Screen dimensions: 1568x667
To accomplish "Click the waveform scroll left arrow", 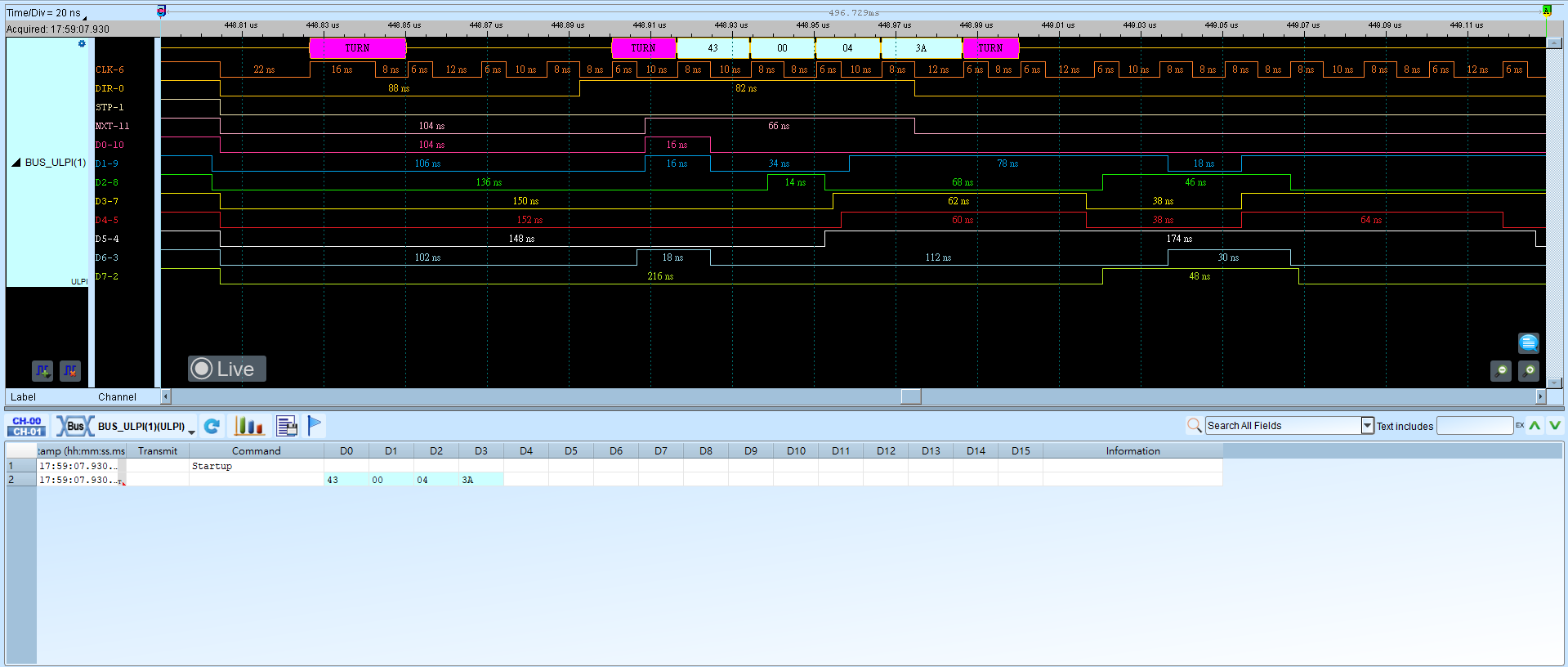I will (166, 396).
